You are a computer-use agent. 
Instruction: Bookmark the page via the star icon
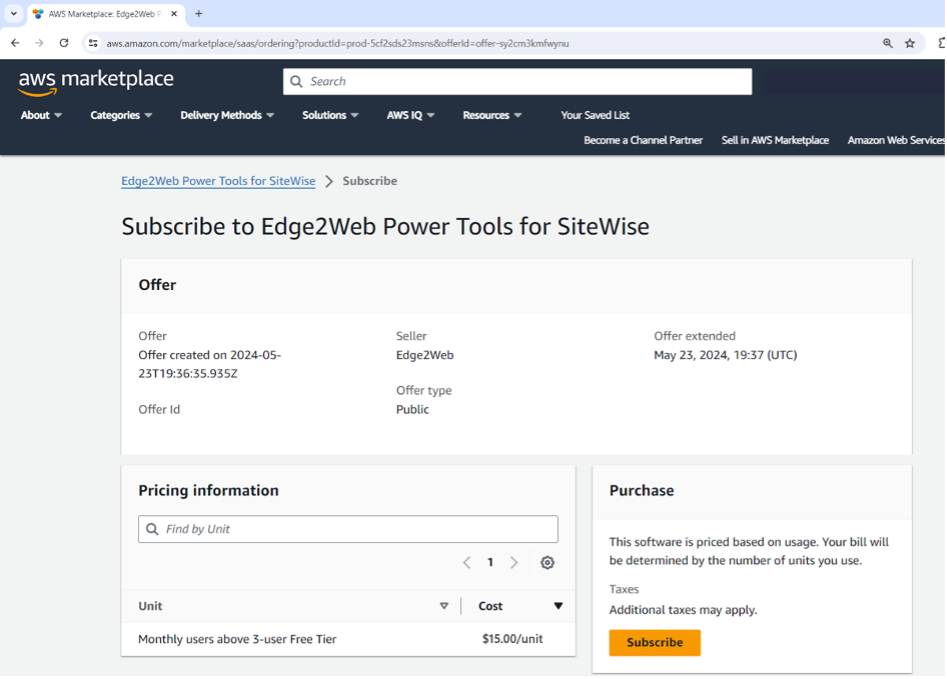point(910,44)
